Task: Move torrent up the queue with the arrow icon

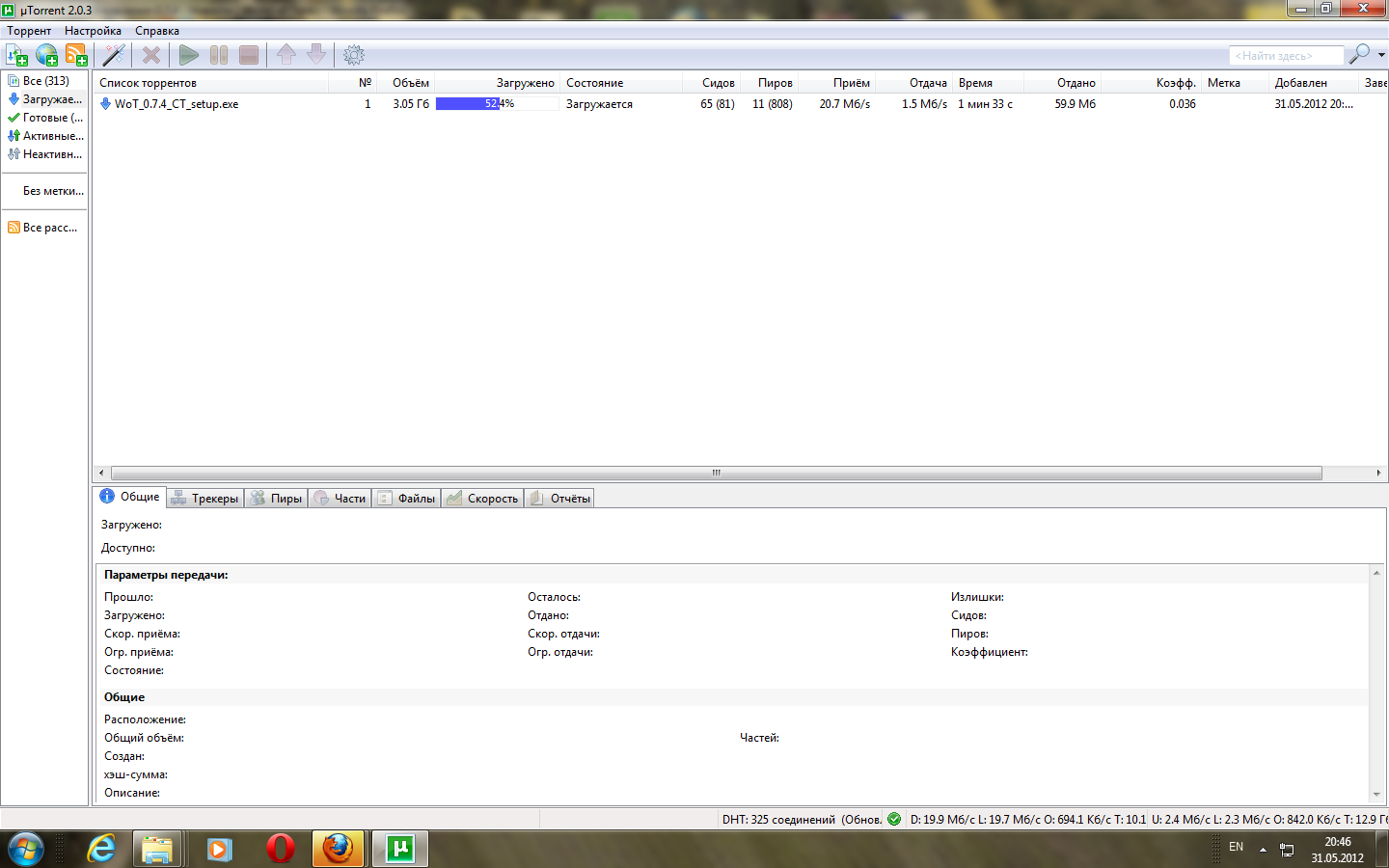Action: [x=286, y=55]
